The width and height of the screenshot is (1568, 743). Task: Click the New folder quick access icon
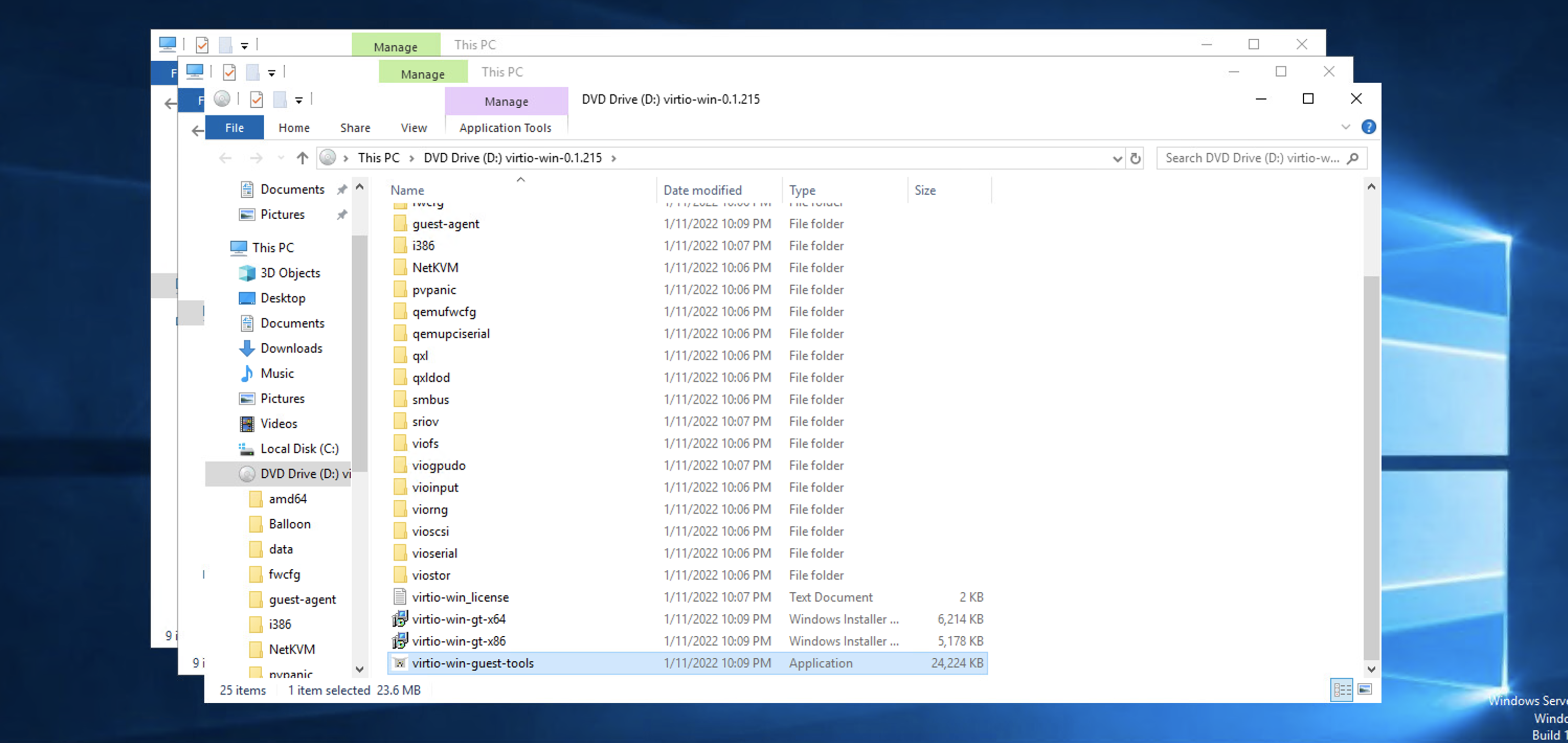(279, 99)
